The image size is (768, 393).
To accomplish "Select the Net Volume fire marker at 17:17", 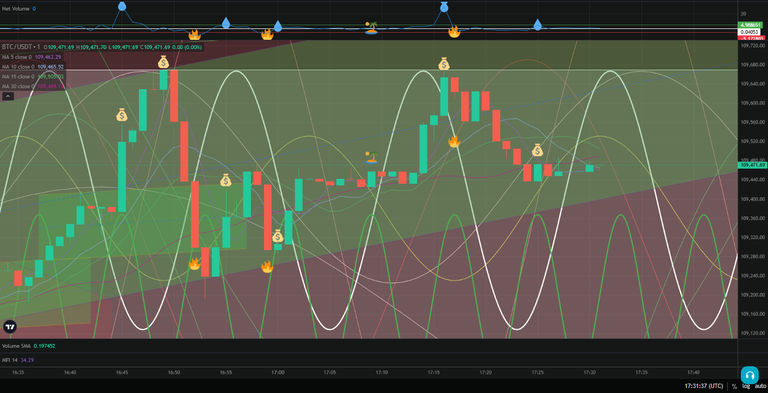I will (454, 32).
